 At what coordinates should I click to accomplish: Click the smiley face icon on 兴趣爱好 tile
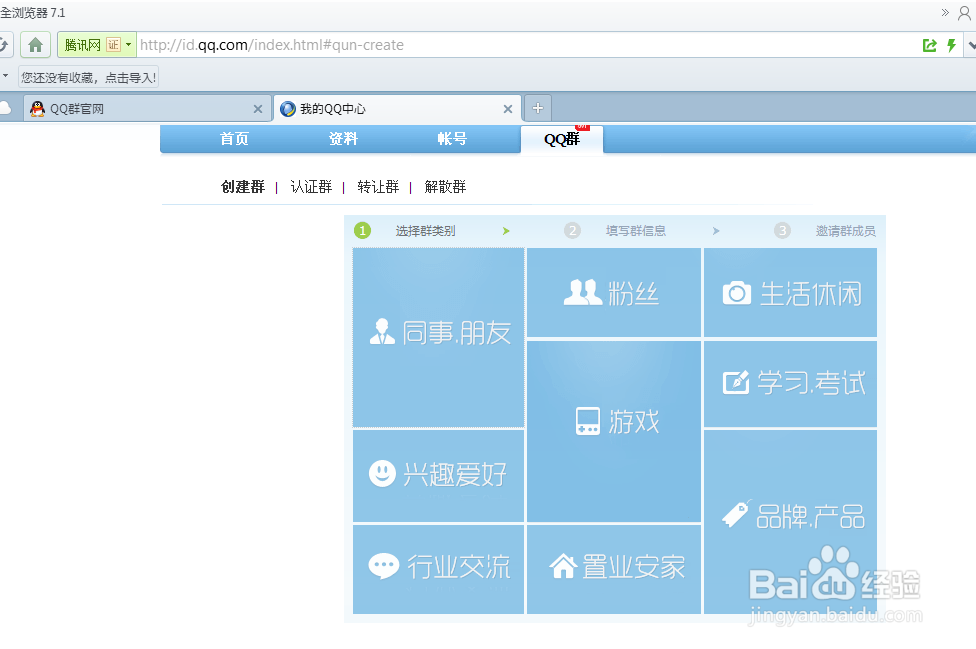pyautogui.click(x=382, y=474)
